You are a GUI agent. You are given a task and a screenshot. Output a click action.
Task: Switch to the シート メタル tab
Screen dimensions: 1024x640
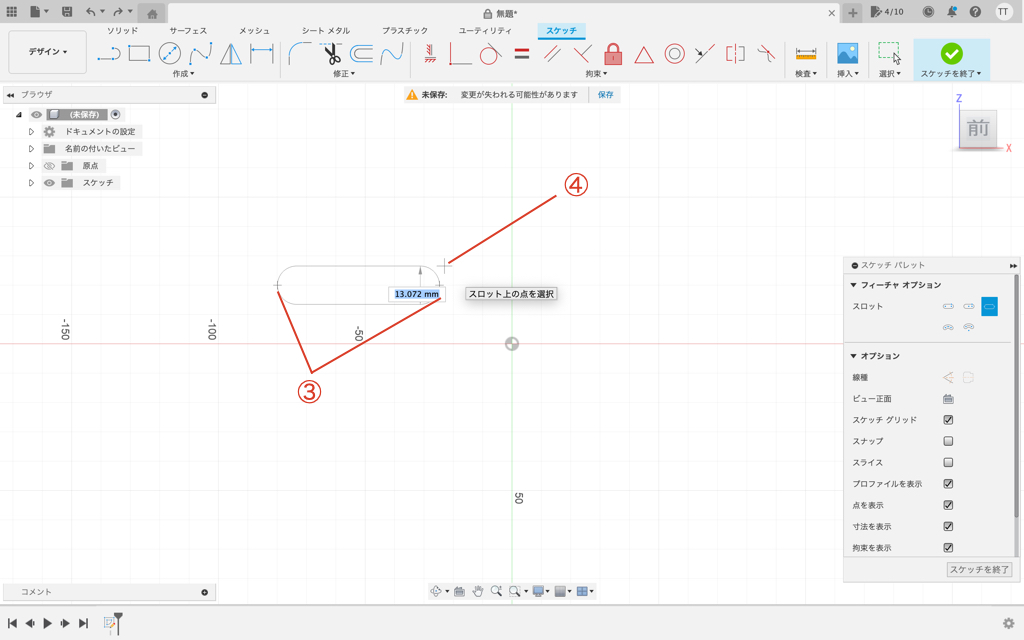pos(326,31)
